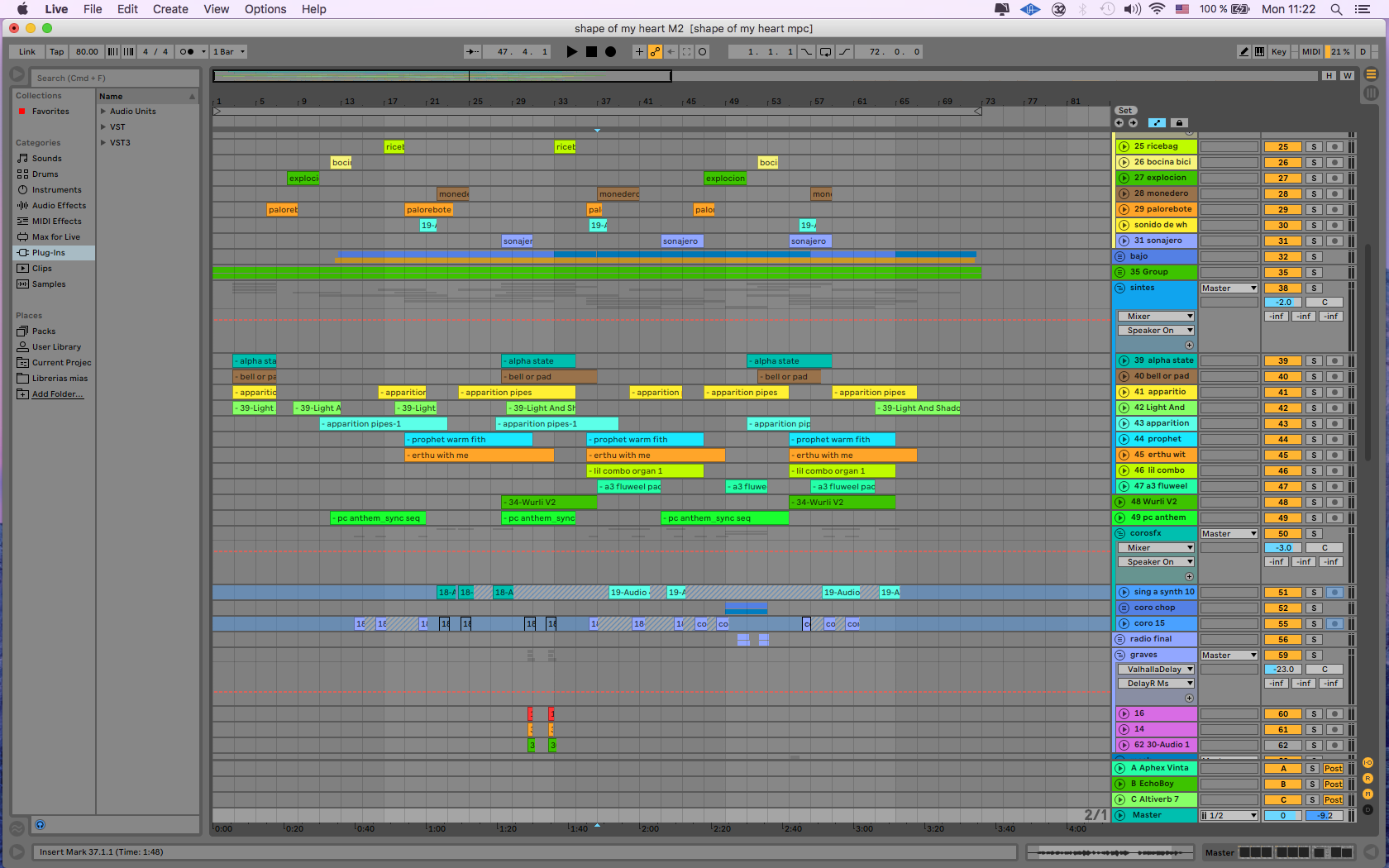Click the MIDI map mode button
1389x868 pixels.
[x=1310, y=51]
